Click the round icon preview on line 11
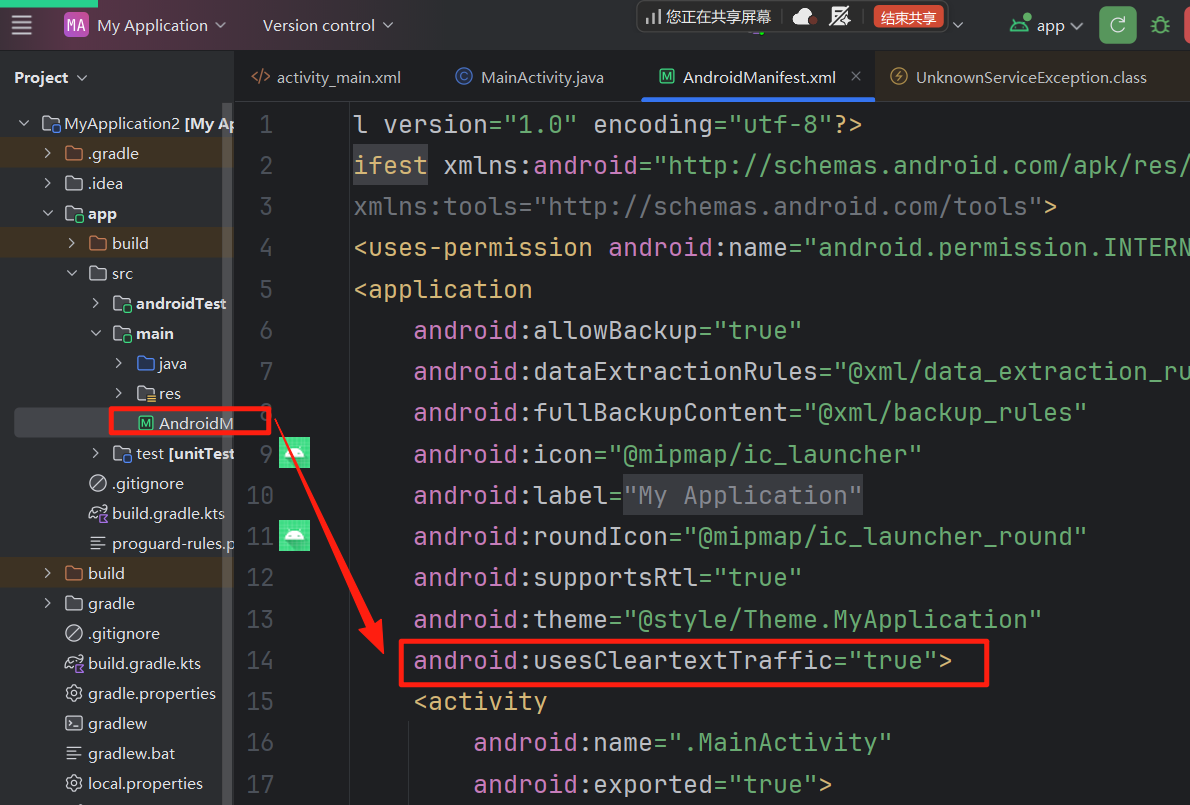1190x805 pixels. [294, 536]
